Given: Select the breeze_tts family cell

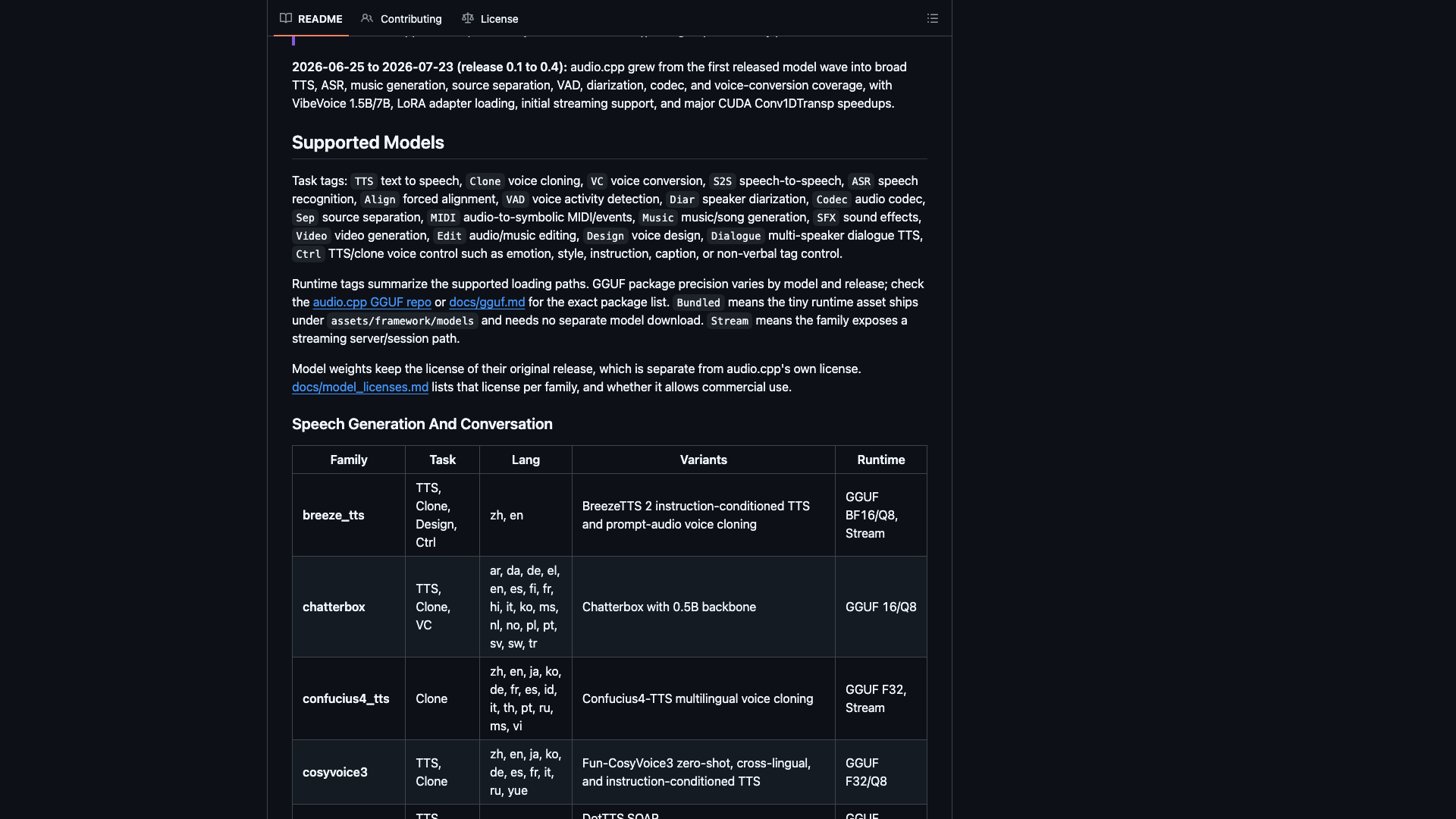Looking at the screenshot, I should 349,515.
